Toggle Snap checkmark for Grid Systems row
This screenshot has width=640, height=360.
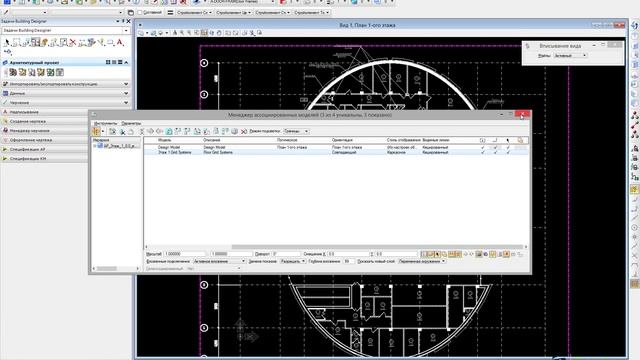tap(495, 152)
